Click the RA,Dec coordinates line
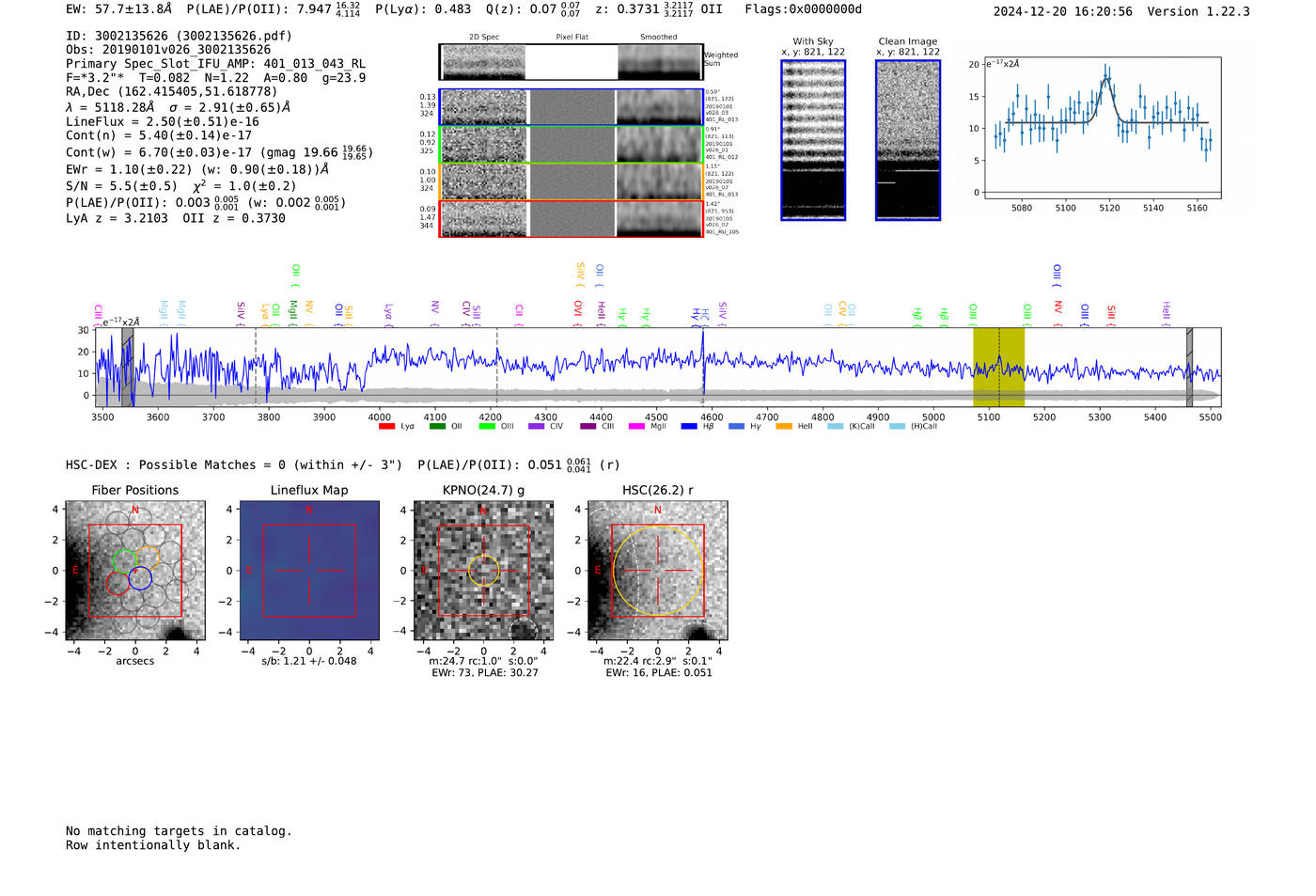The width and height of the screenshot is (1316, 896). (172, 92)
